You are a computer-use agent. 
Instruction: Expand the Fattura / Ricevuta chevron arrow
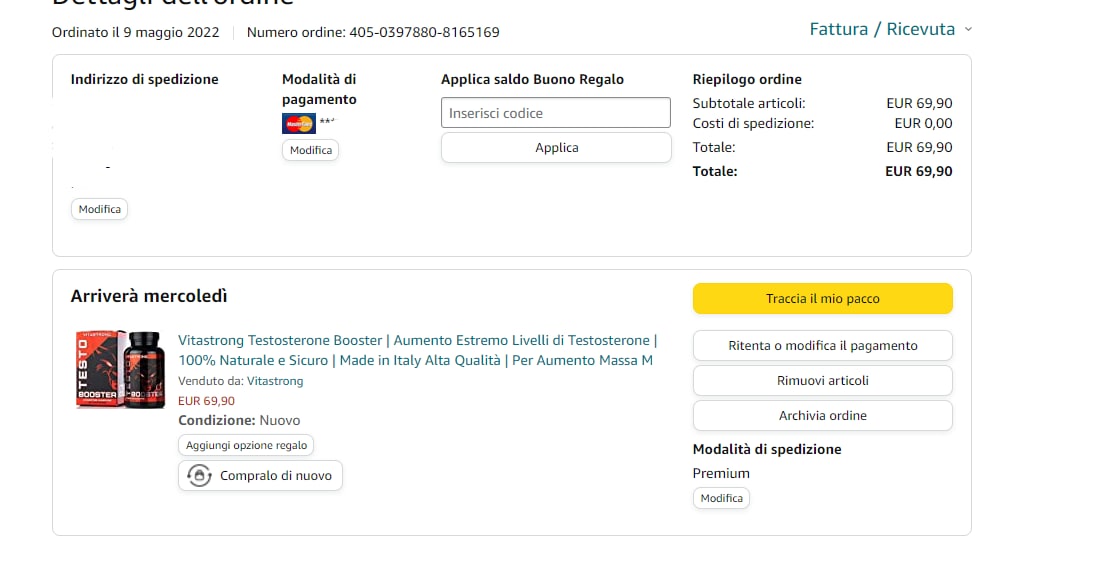tap(968, 30)
